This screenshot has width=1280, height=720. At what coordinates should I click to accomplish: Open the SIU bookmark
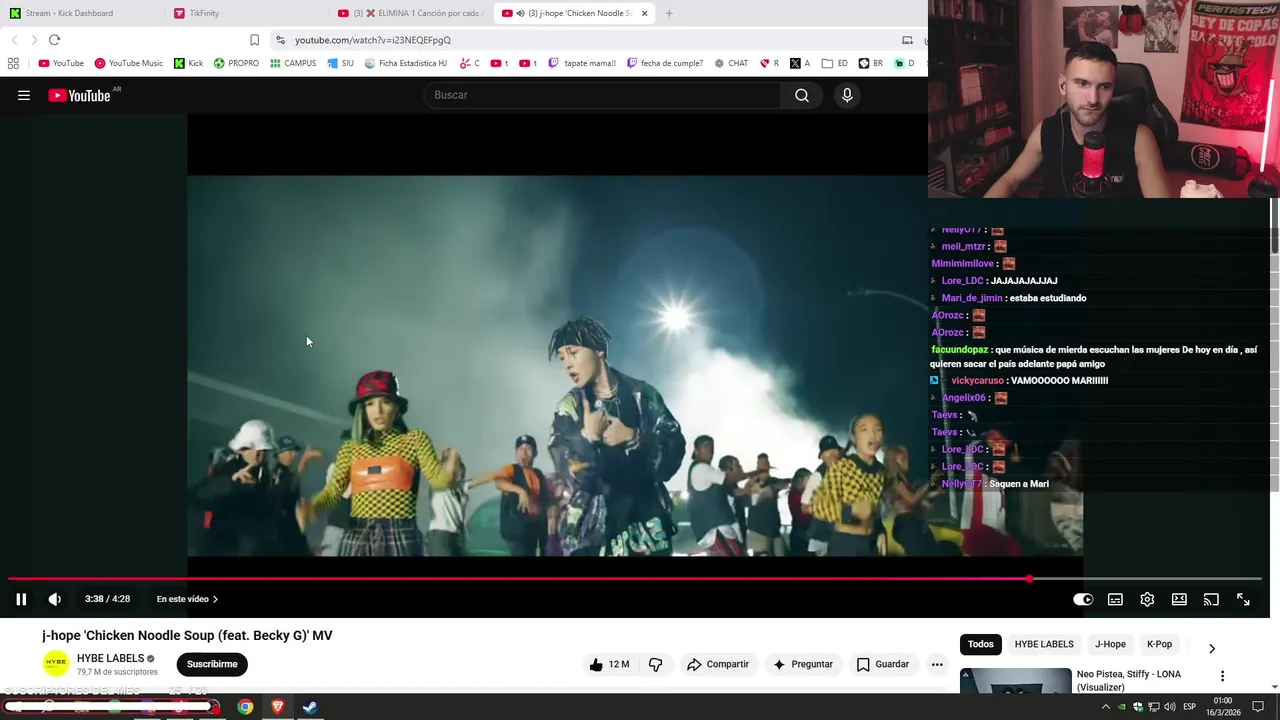(x=340, y=63)
